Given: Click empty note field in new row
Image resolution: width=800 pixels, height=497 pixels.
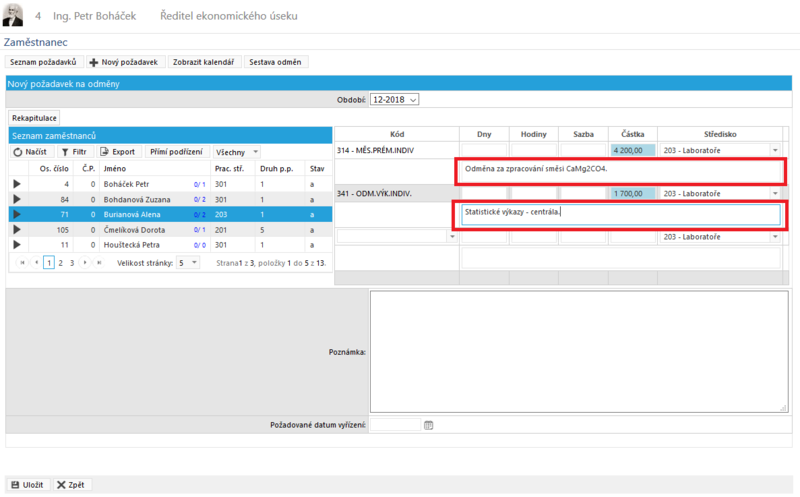Looking at the screenshot, I should (x=620, y=258).
